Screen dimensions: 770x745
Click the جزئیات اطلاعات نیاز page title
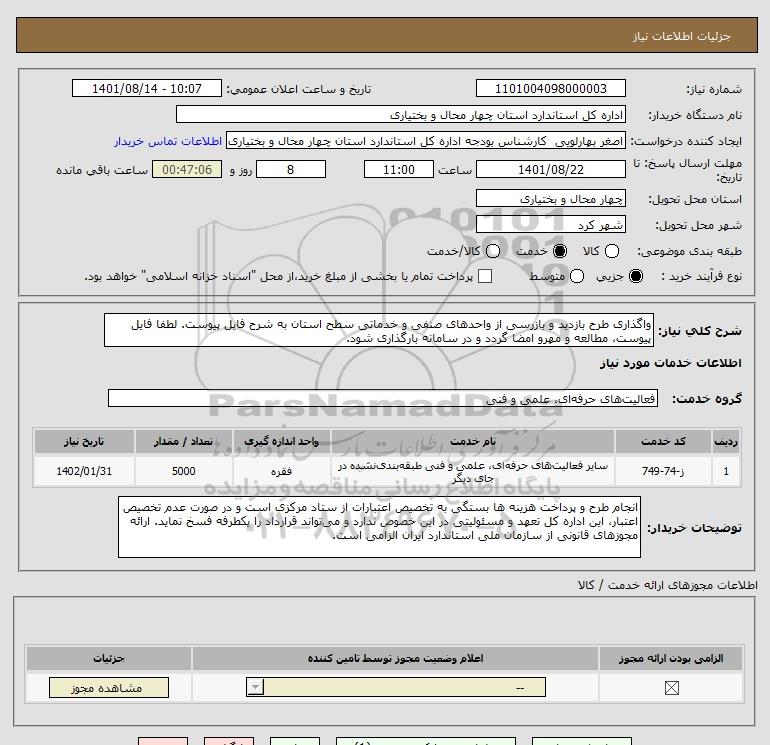682,36
